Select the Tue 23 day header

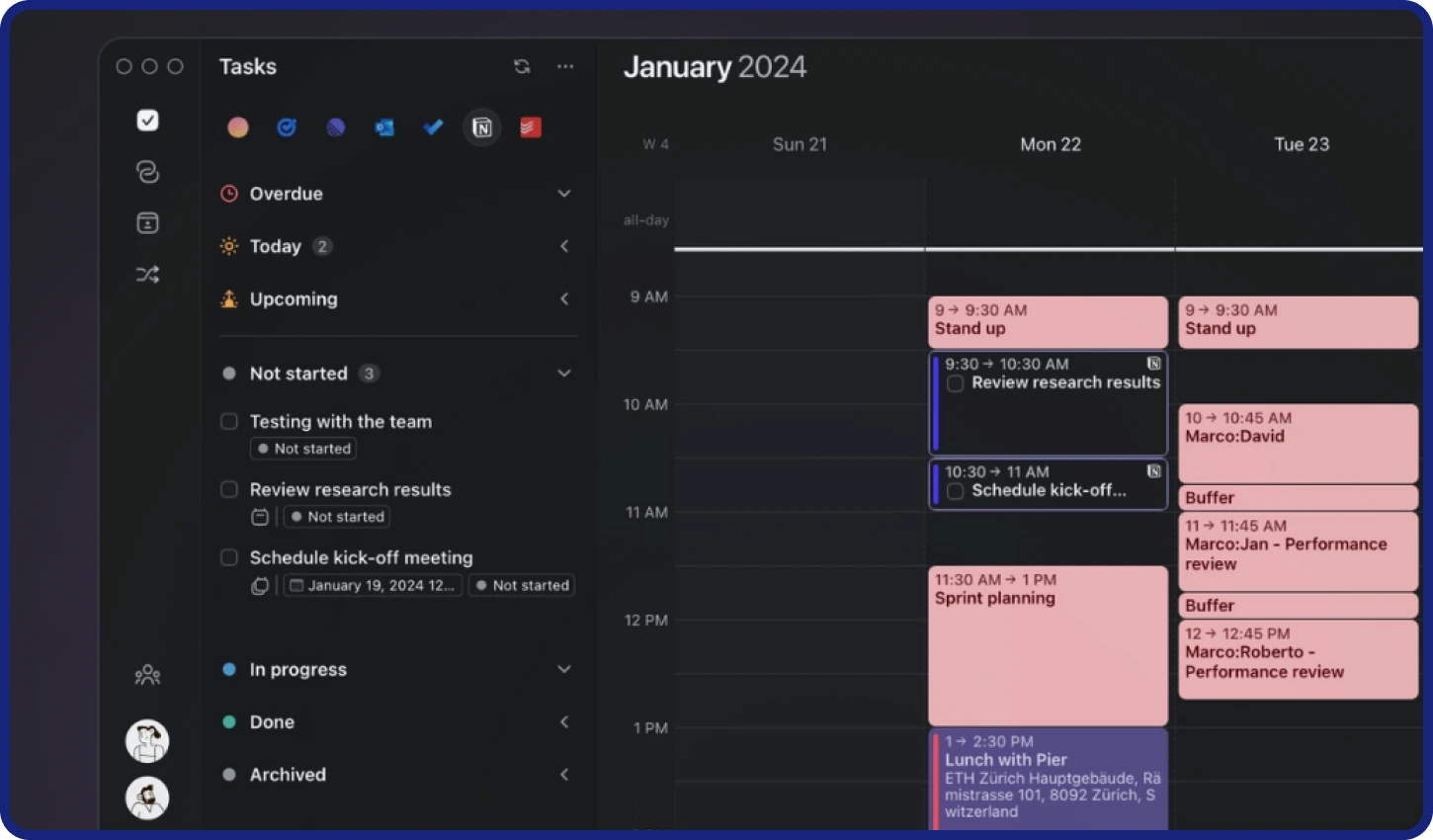click(1302, 144)
